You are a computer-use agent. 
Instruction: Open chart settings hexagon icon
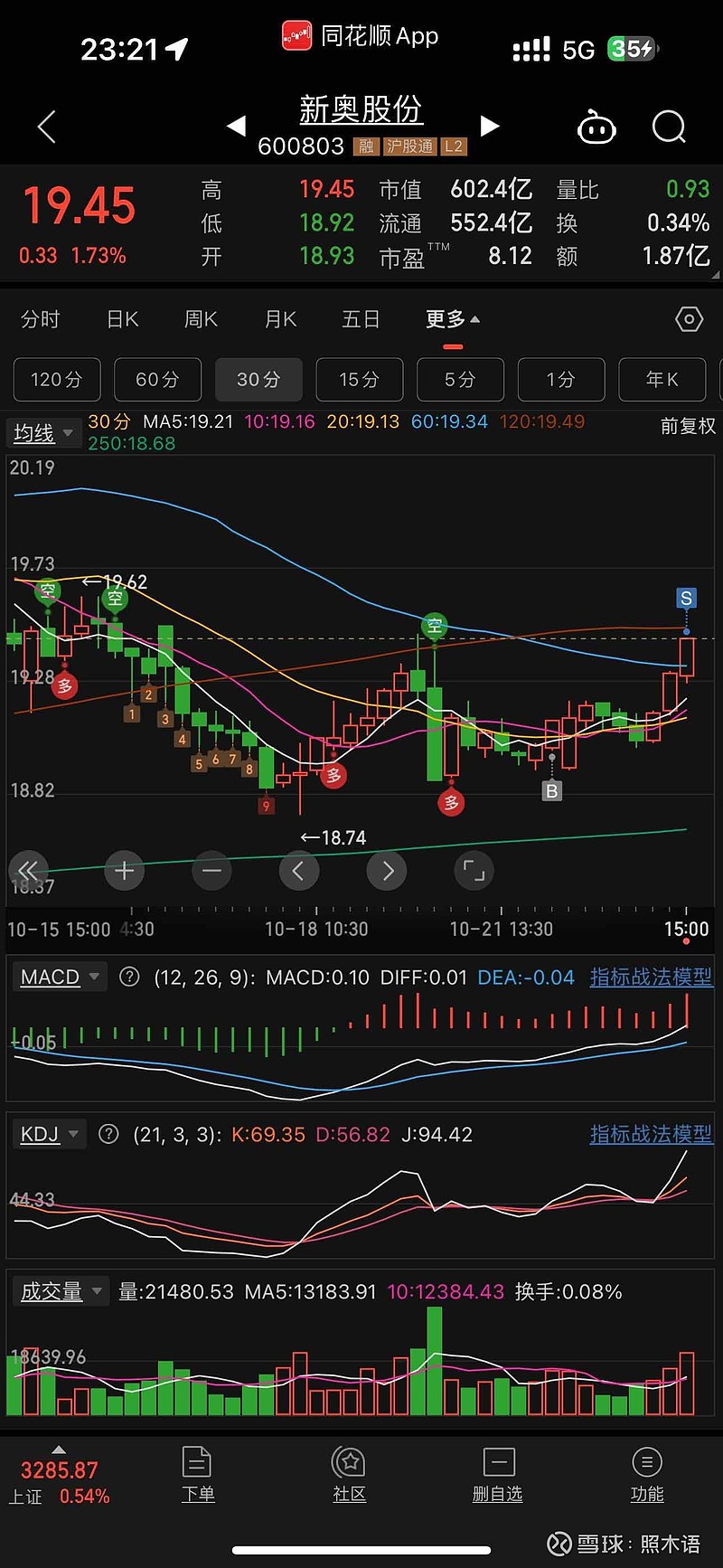point(689,319)
